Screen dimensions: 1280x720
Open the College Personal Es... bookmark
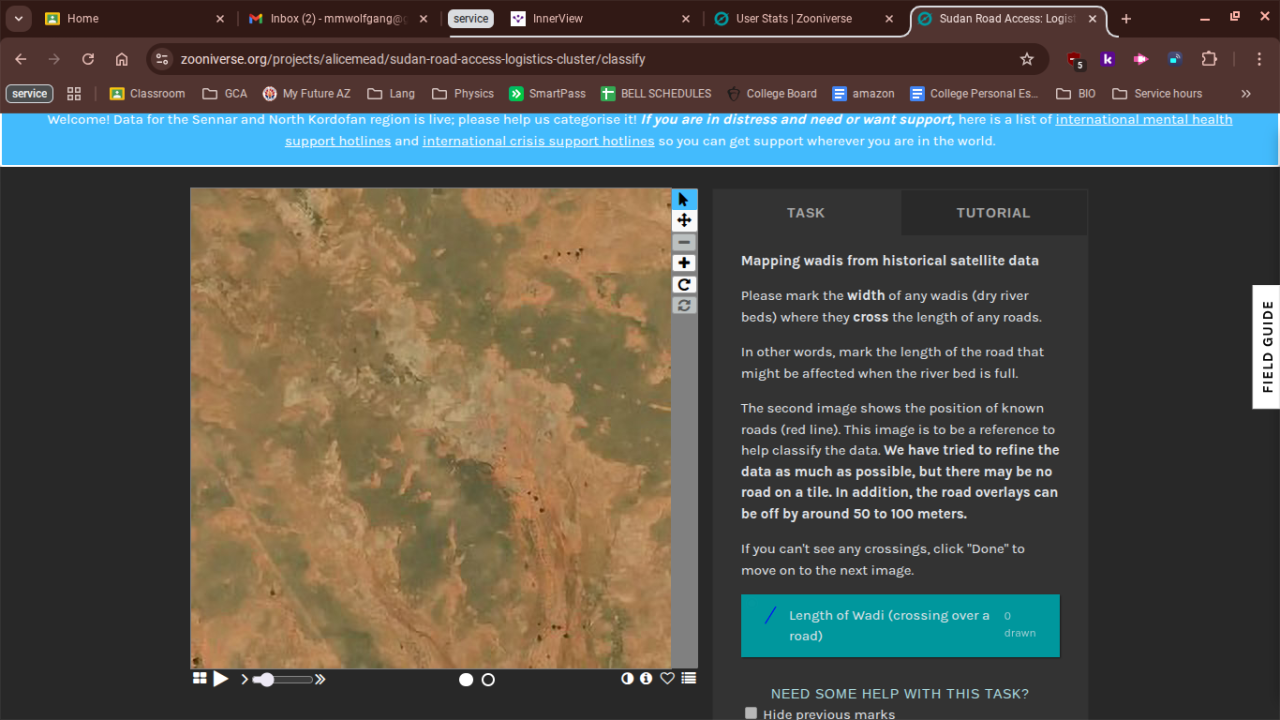coord(975,93)
